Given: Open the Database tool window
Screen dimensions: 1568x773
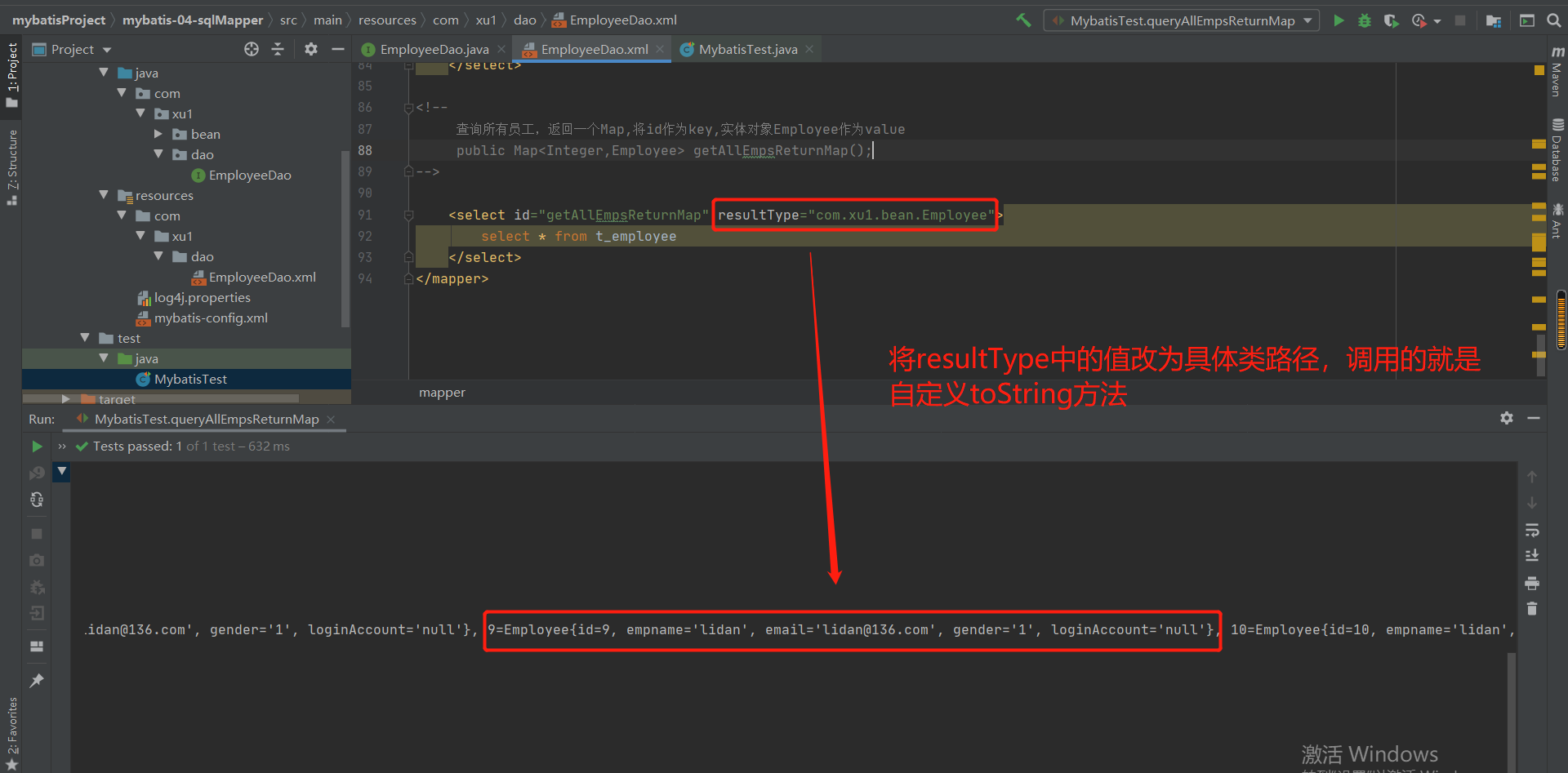Looking at the screenshot, I should coord(1557,149).
